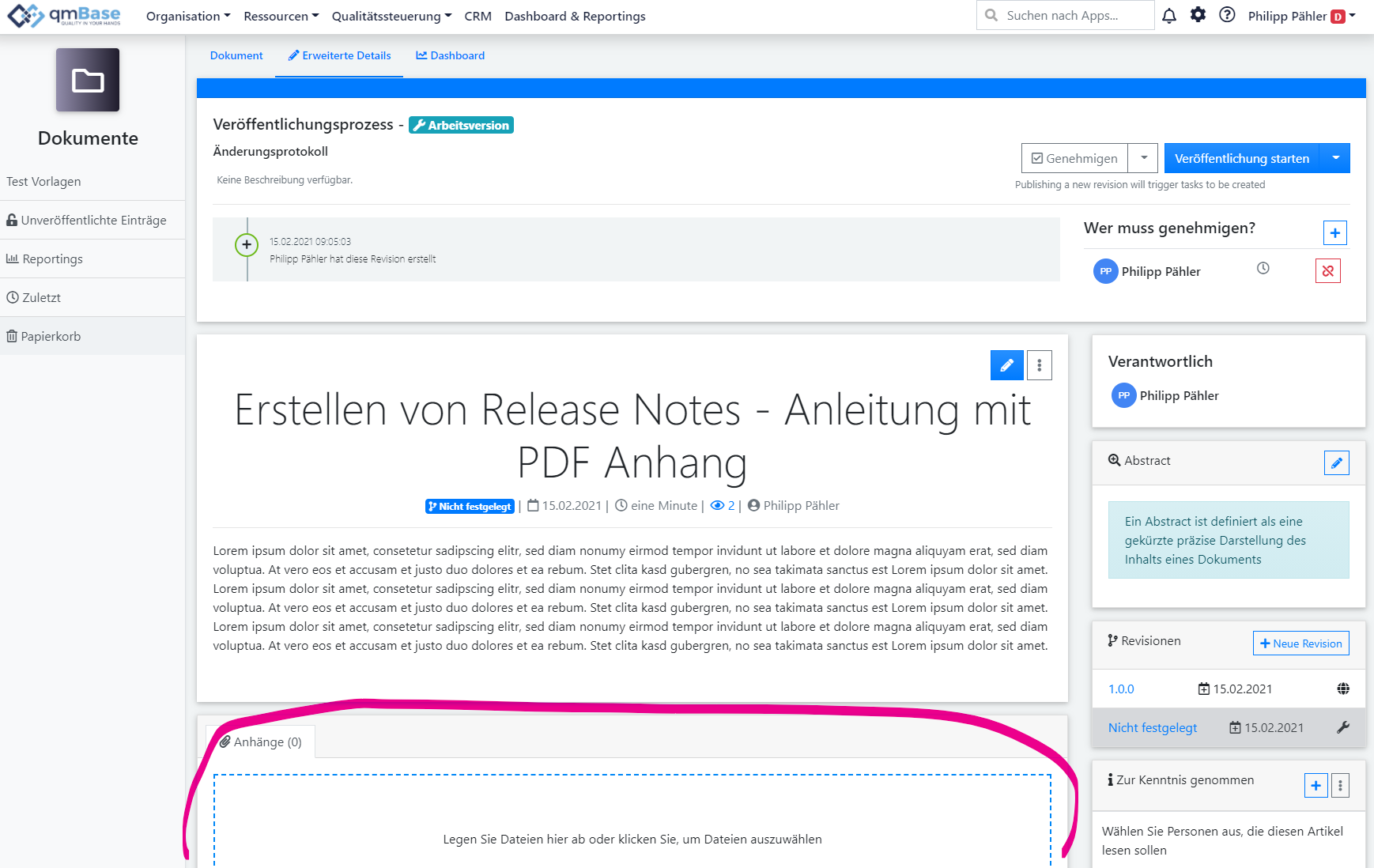Open Test Vorlagen in the sidebar
The height and width of the screenshot is (868, 1374).
(92, 182)
